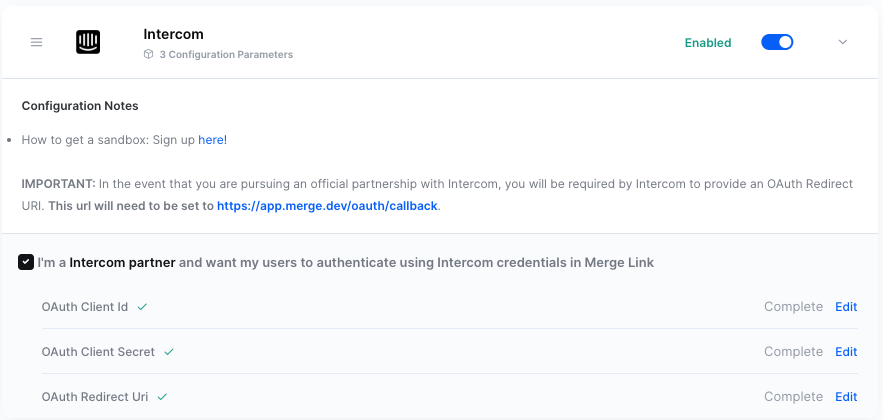Click the Intercom integration title
Screen dimensions: 883x420
click(x=172, y=34)
